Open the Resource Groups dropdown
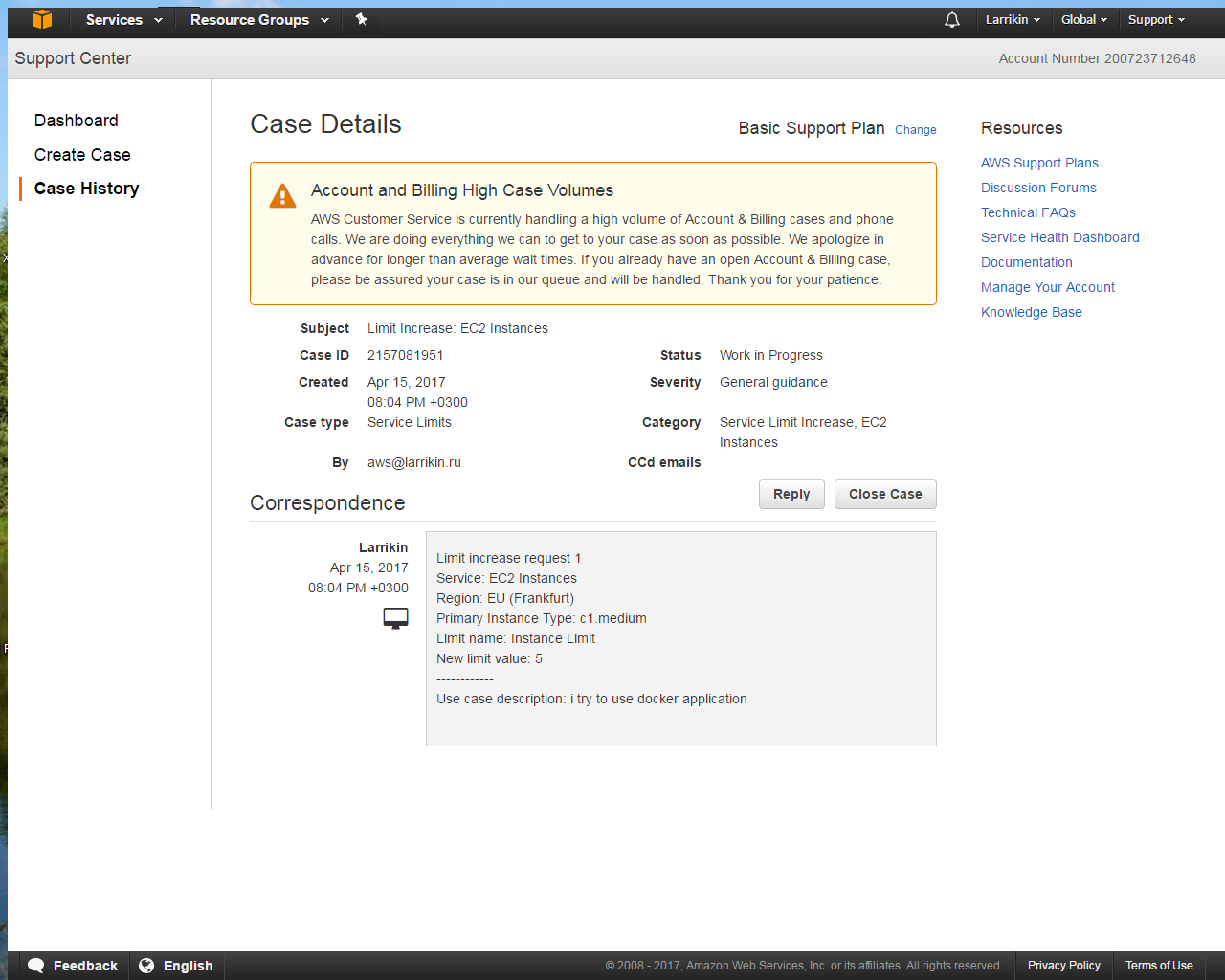The width and height of the screenshot is (1225, 980). point(258,20)
